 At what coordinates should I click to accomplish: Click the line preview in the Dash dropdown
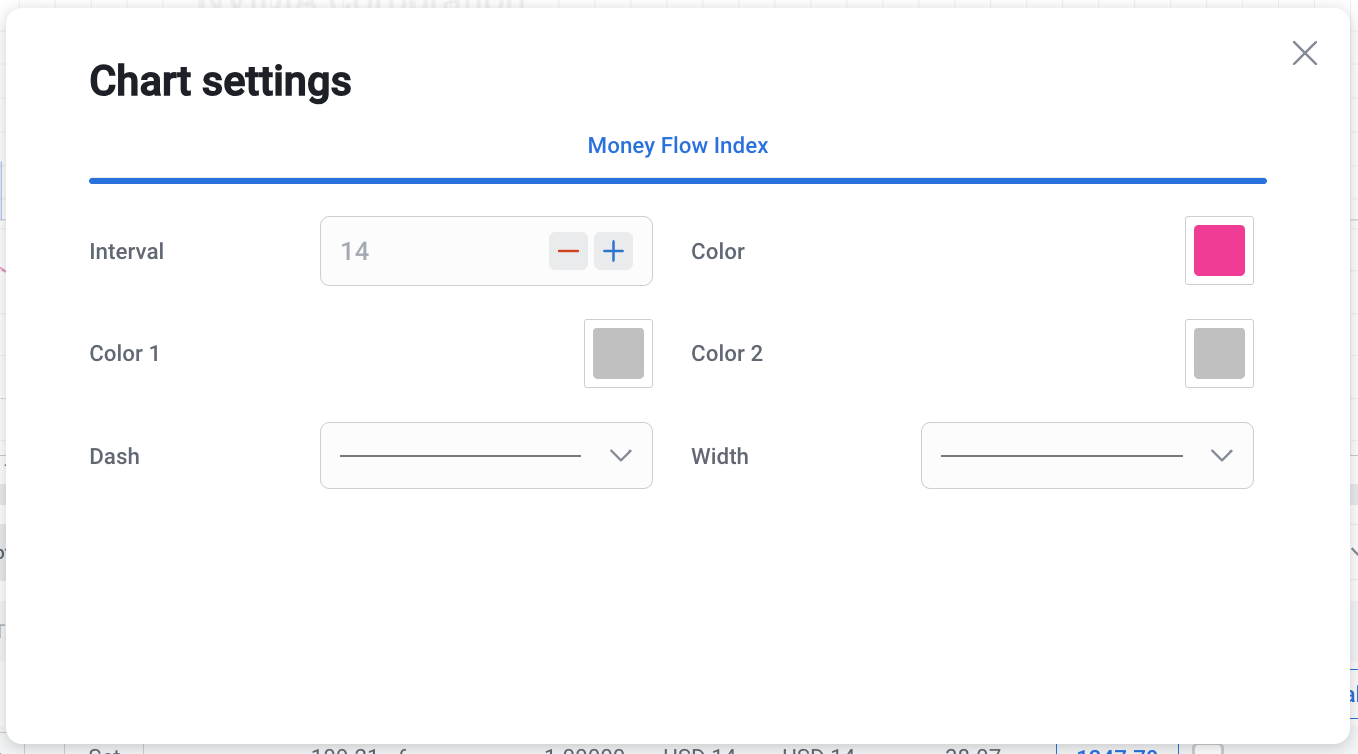[460, 456]
